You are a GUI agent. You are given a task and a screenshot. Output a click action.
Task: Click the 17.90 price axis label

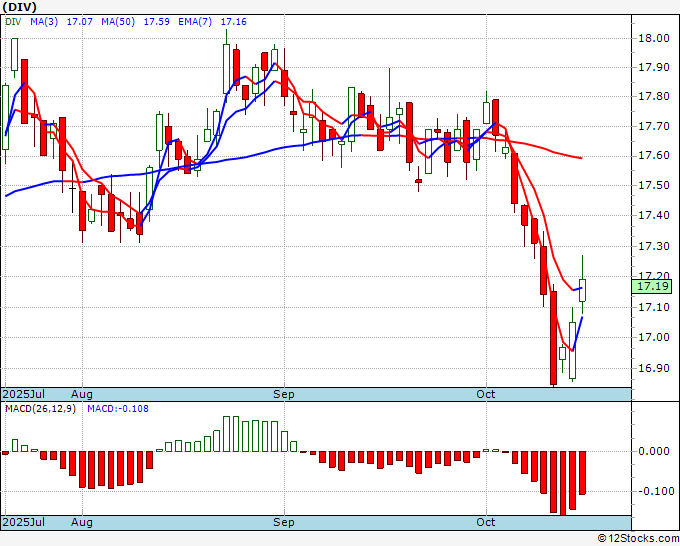(654, 67)
